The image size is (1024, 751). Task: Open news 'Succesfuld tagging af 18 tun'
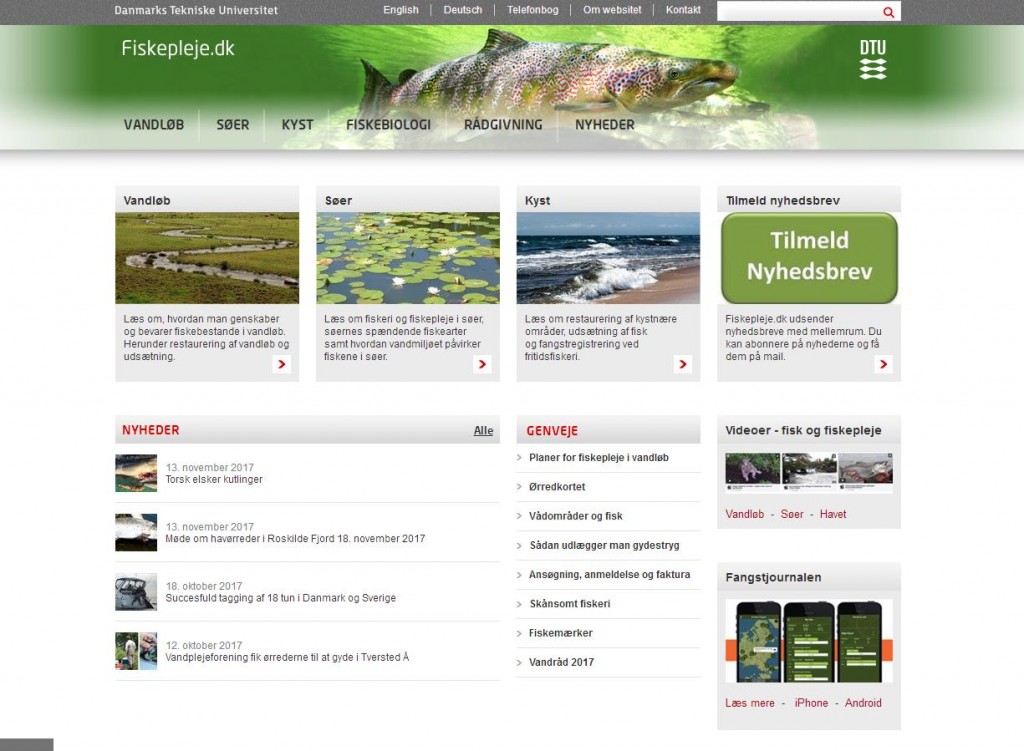(281, 598)
